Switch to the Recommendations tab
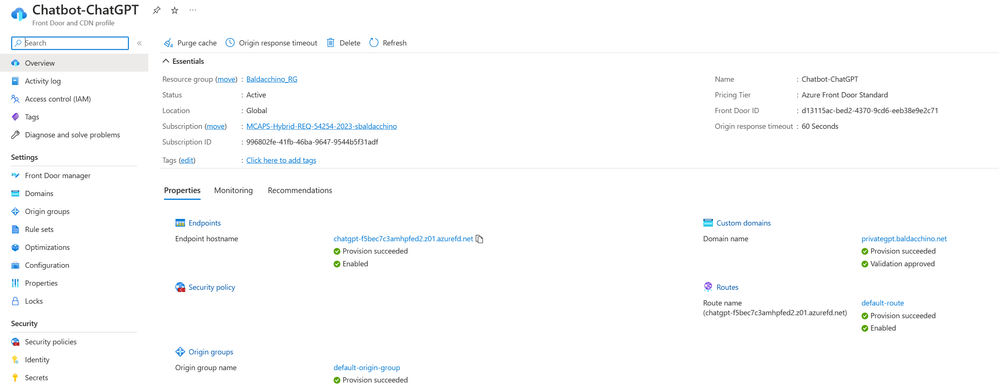Image resolution: width=999 pixels, height=388 pixels. [x=299, y=190]
